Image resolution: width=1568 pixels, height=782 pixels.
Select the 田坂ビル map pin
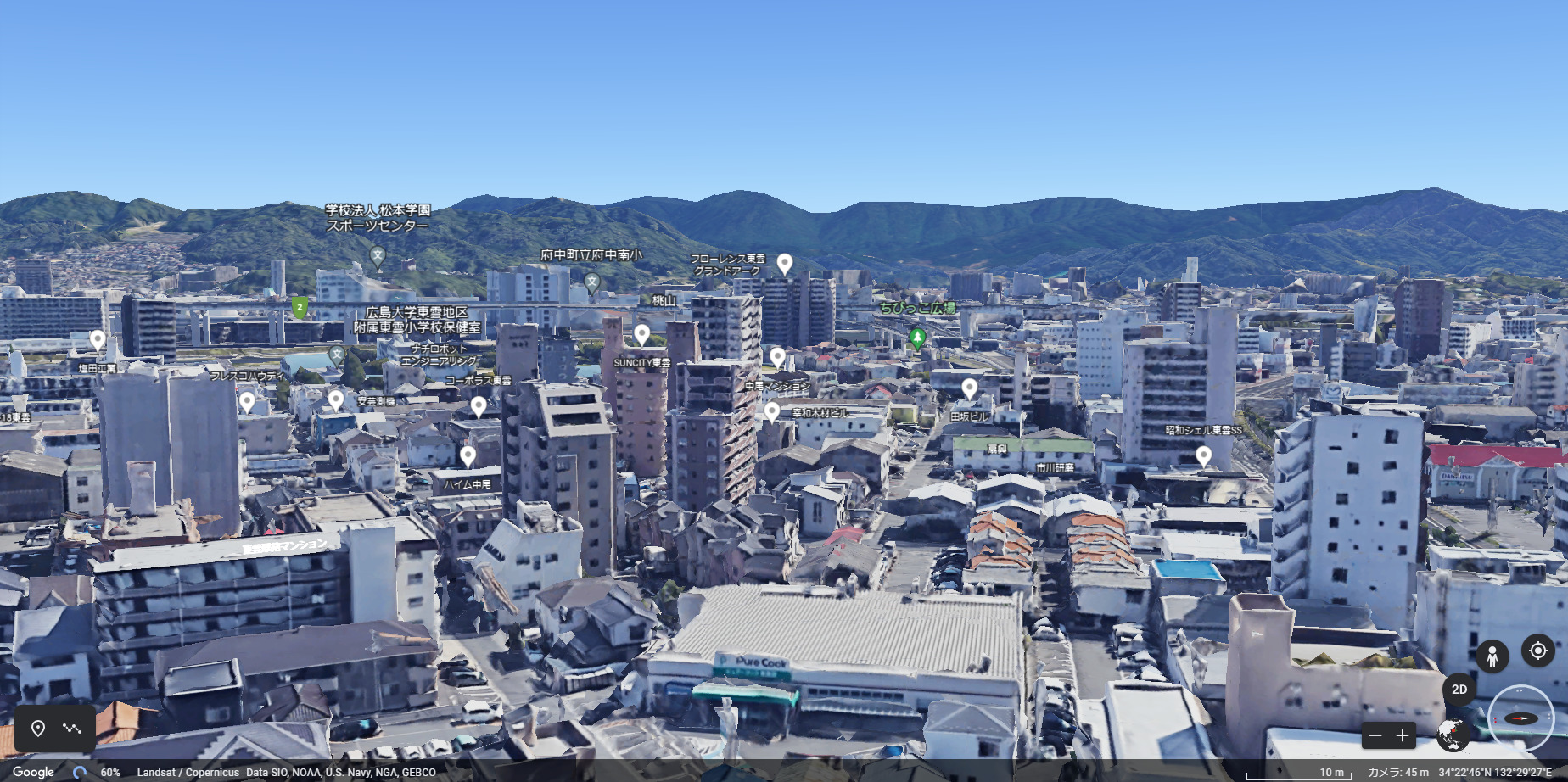[969, 388]
